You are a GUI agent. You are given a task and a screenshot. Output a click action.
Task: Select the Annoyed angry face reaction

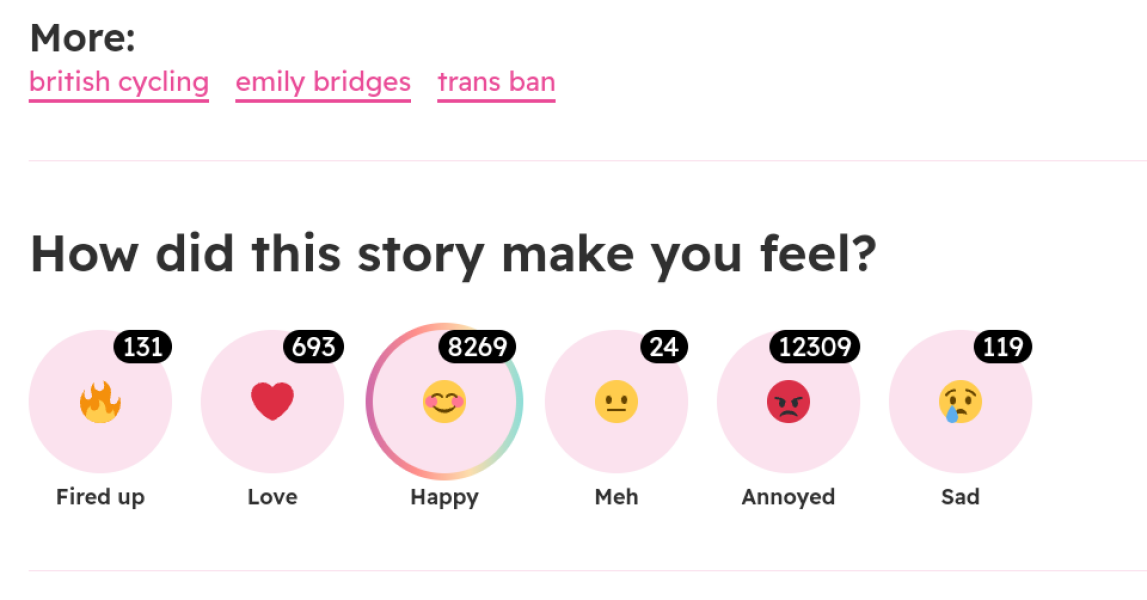788,400
